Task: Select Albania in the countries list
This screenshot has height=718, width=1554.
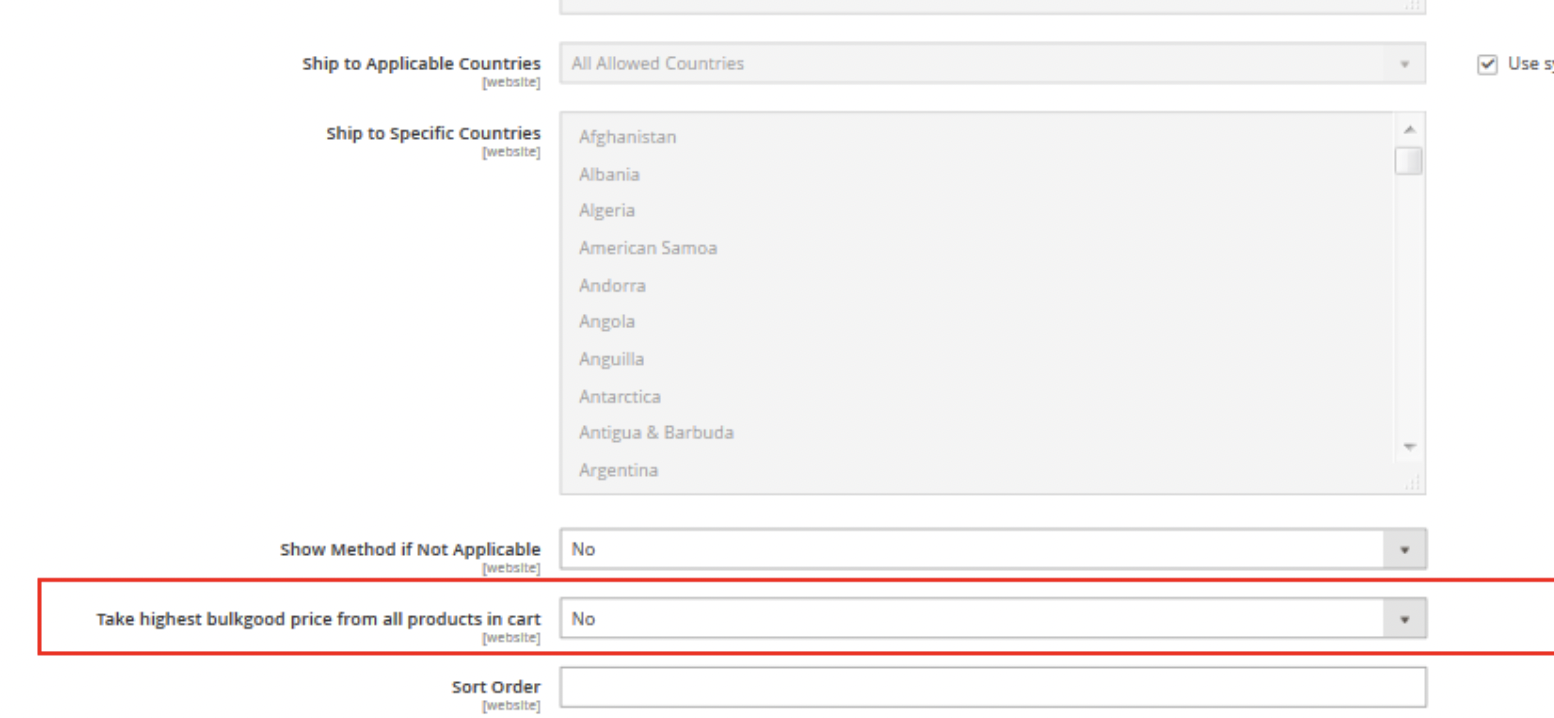Action: coord(609,174)
